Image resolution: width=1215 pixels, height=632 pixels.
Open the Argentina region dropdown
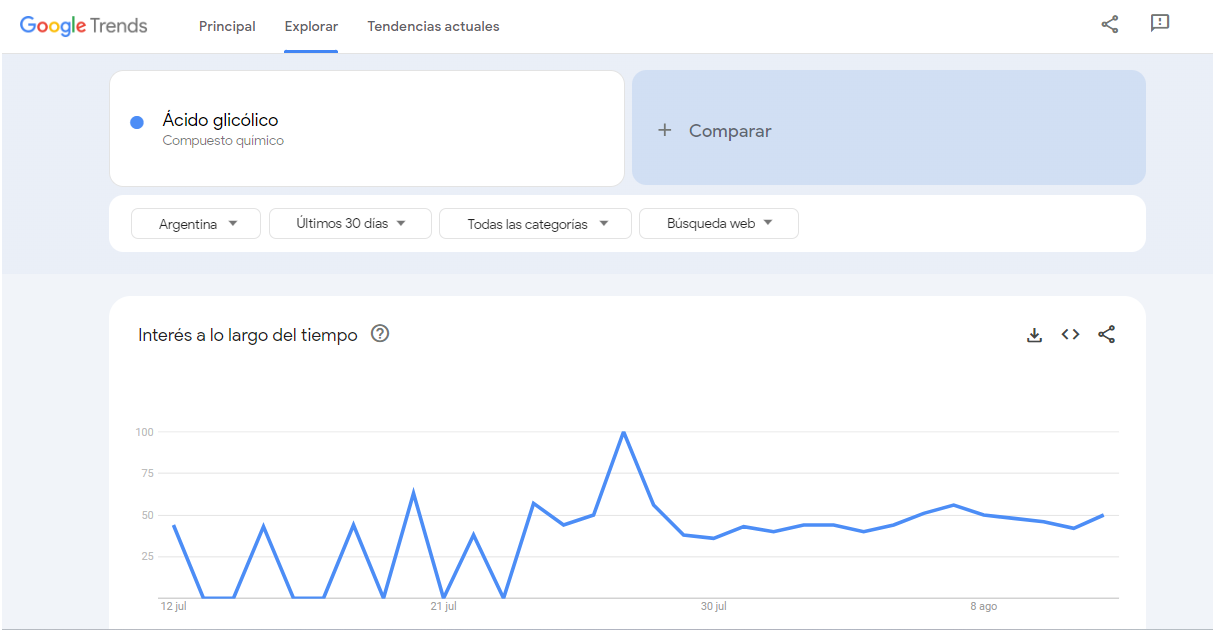click(x=196, y=224)
